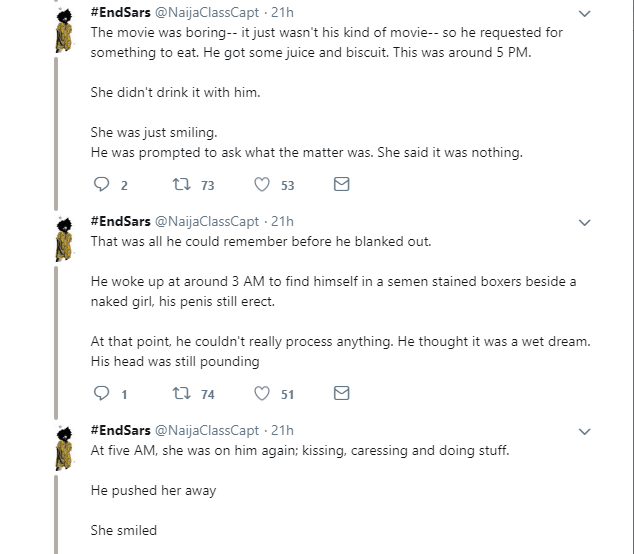Select #EndSars name on the five AM tweet
634x554 pixels.
point(120,431)
